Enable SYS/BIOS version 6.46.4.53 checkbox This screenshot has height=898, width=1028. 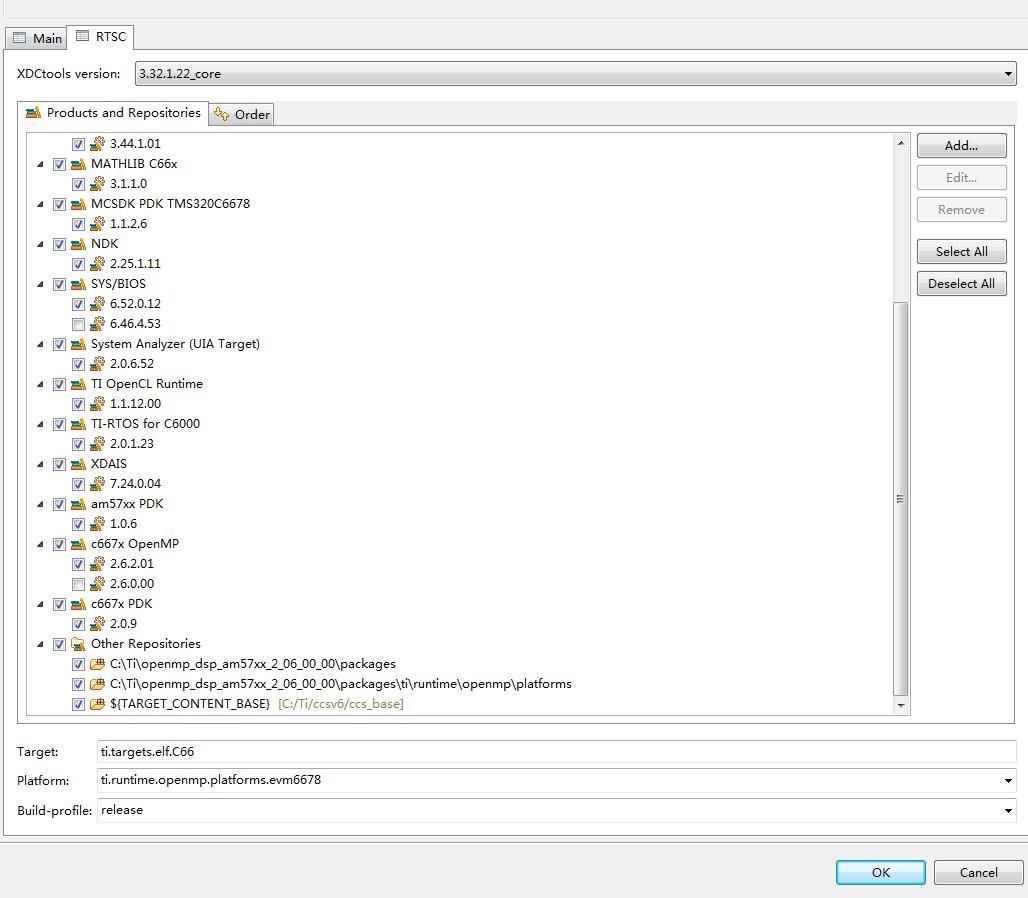(78, 324)
